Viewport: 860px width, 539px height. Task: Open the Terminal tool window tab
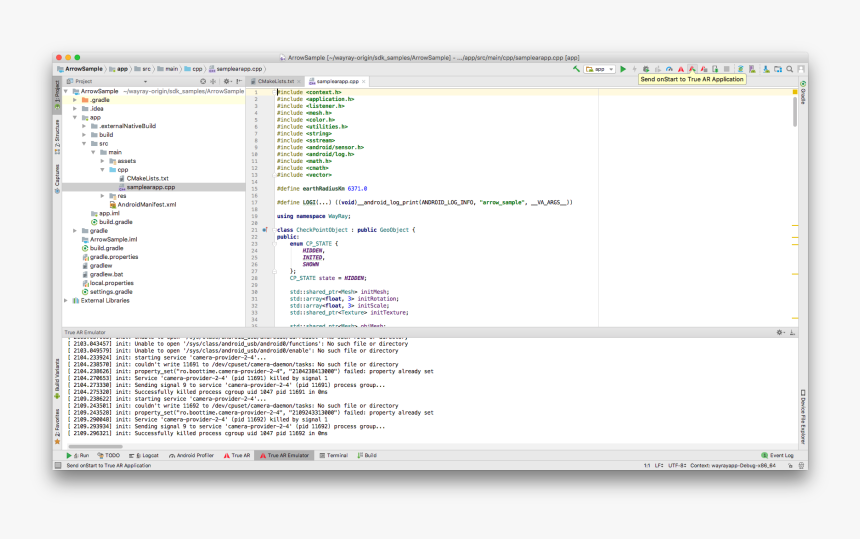(x=333, y=456)
